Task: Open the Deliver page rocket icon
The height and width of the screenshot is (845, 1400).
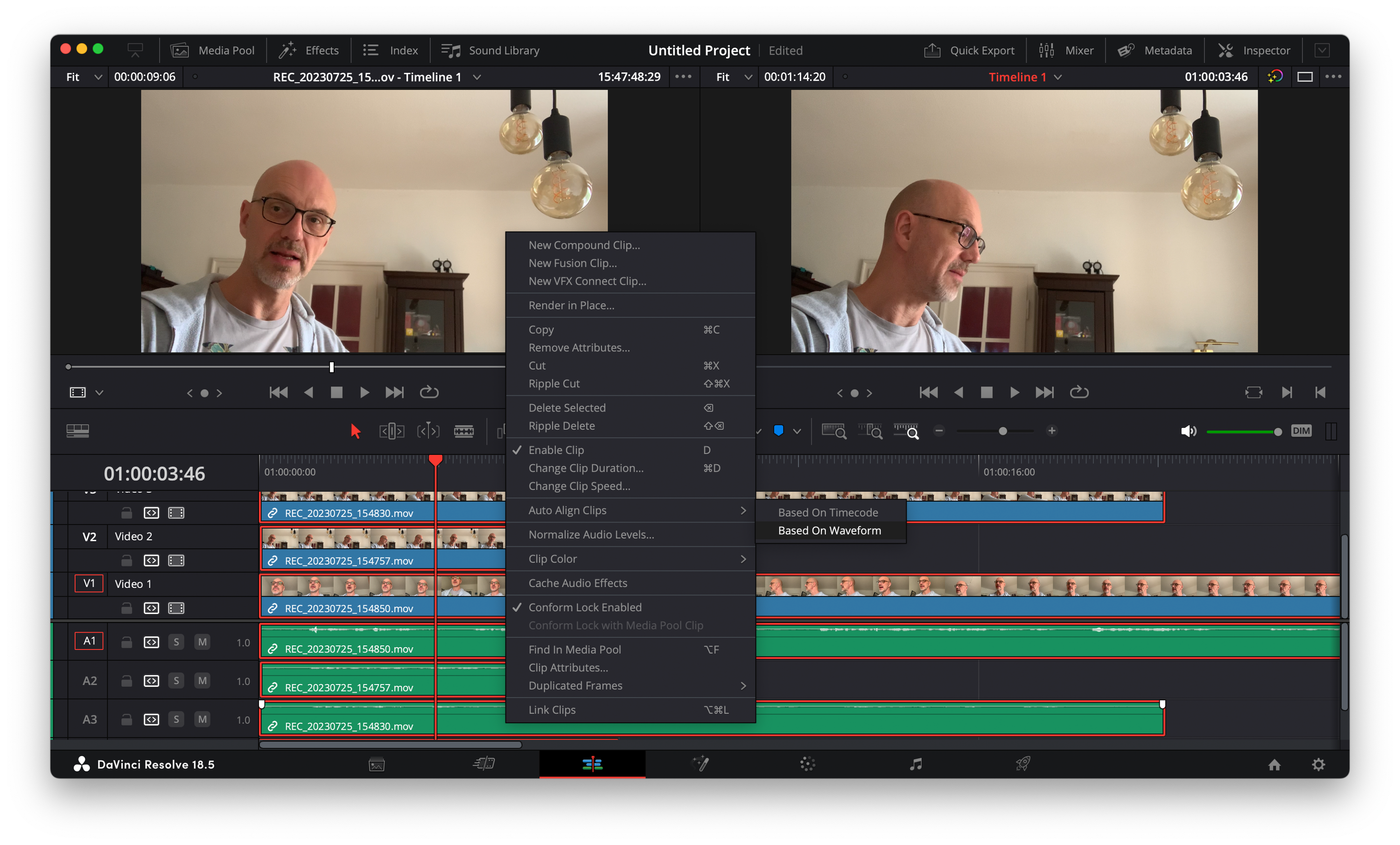Action: pyautogui.click(x=1023, y=764)
